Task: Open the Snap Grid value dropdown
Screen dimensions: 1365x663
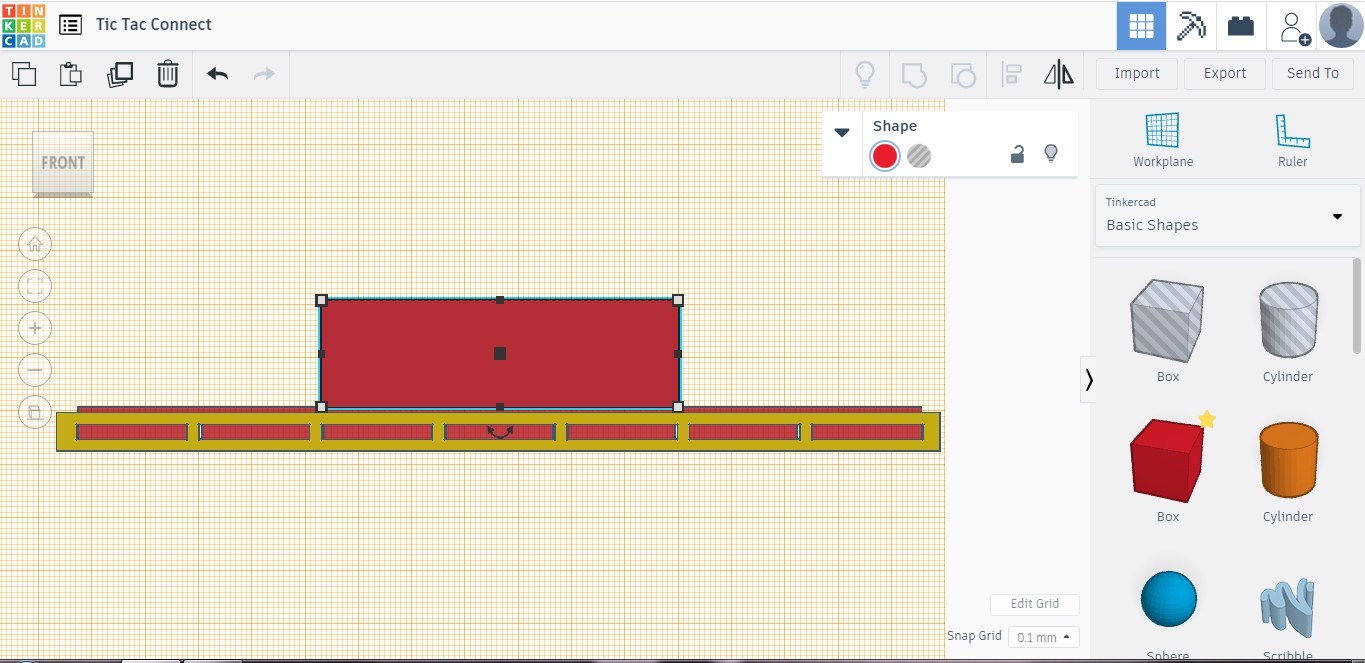Action: click(1043, 637)
